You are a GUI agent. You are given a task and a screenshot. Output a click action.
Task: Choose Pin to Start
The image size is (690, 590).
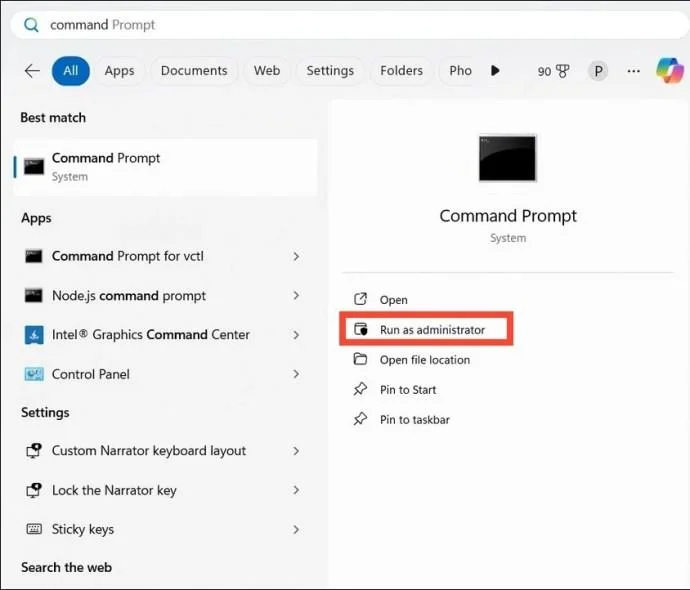[408, 390]
